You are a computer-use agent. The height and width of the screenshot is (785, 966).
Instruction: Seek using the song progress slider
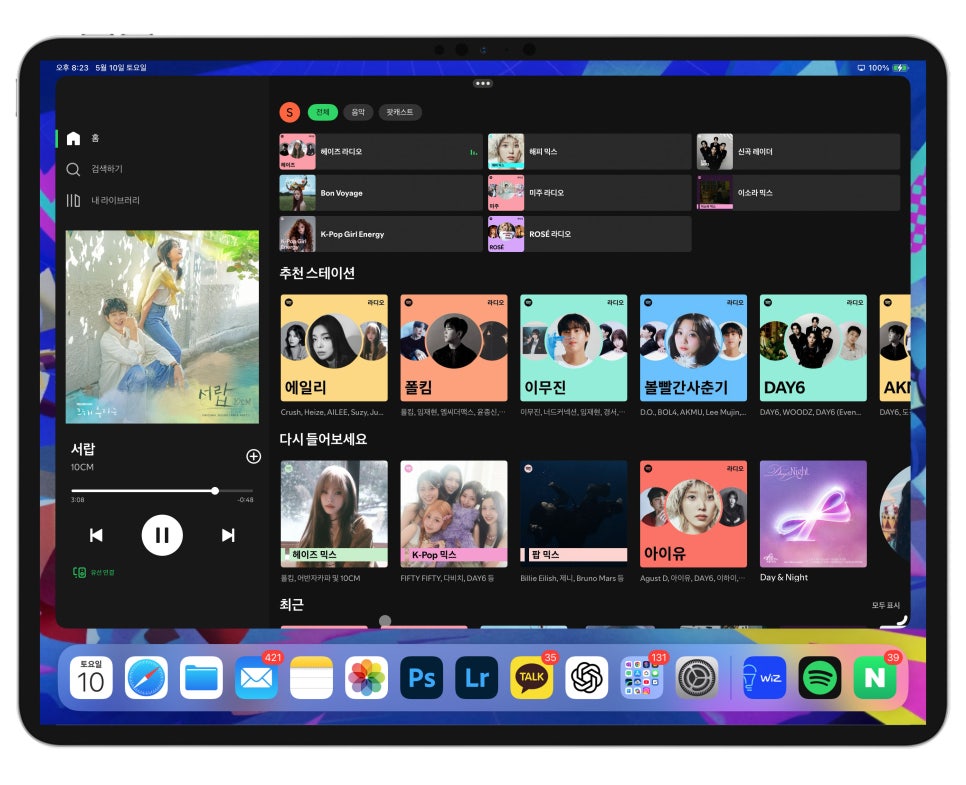coord(162,491)
